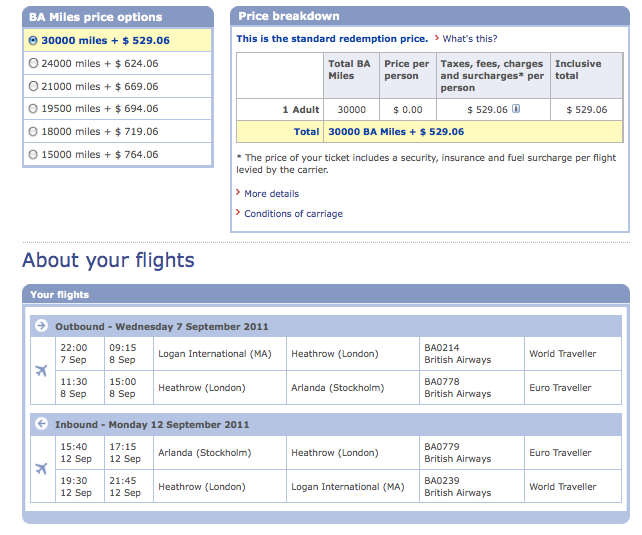
Task: Click the Inbound left-arrow circle icon
Action: (x=41, y=424)
